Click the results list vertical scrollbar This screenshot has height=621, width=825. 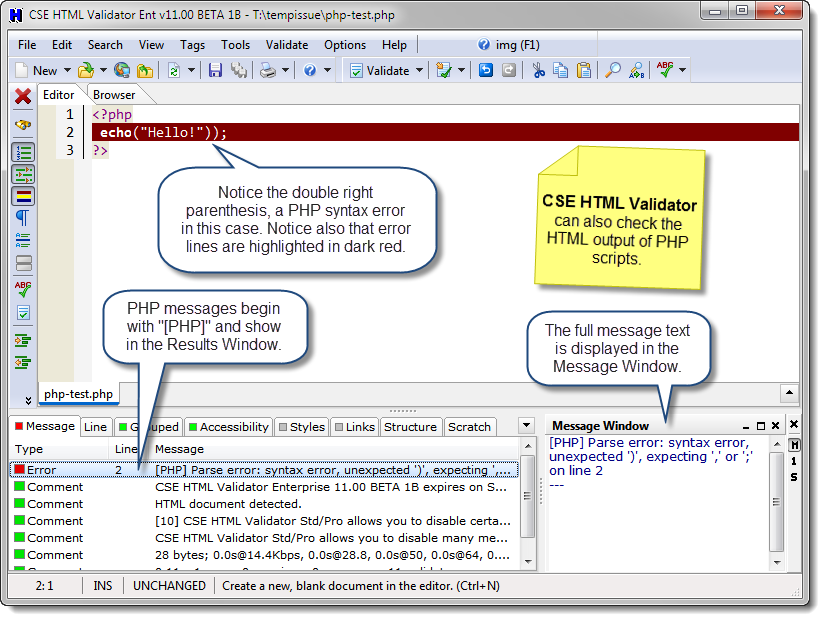coord(528,504)
